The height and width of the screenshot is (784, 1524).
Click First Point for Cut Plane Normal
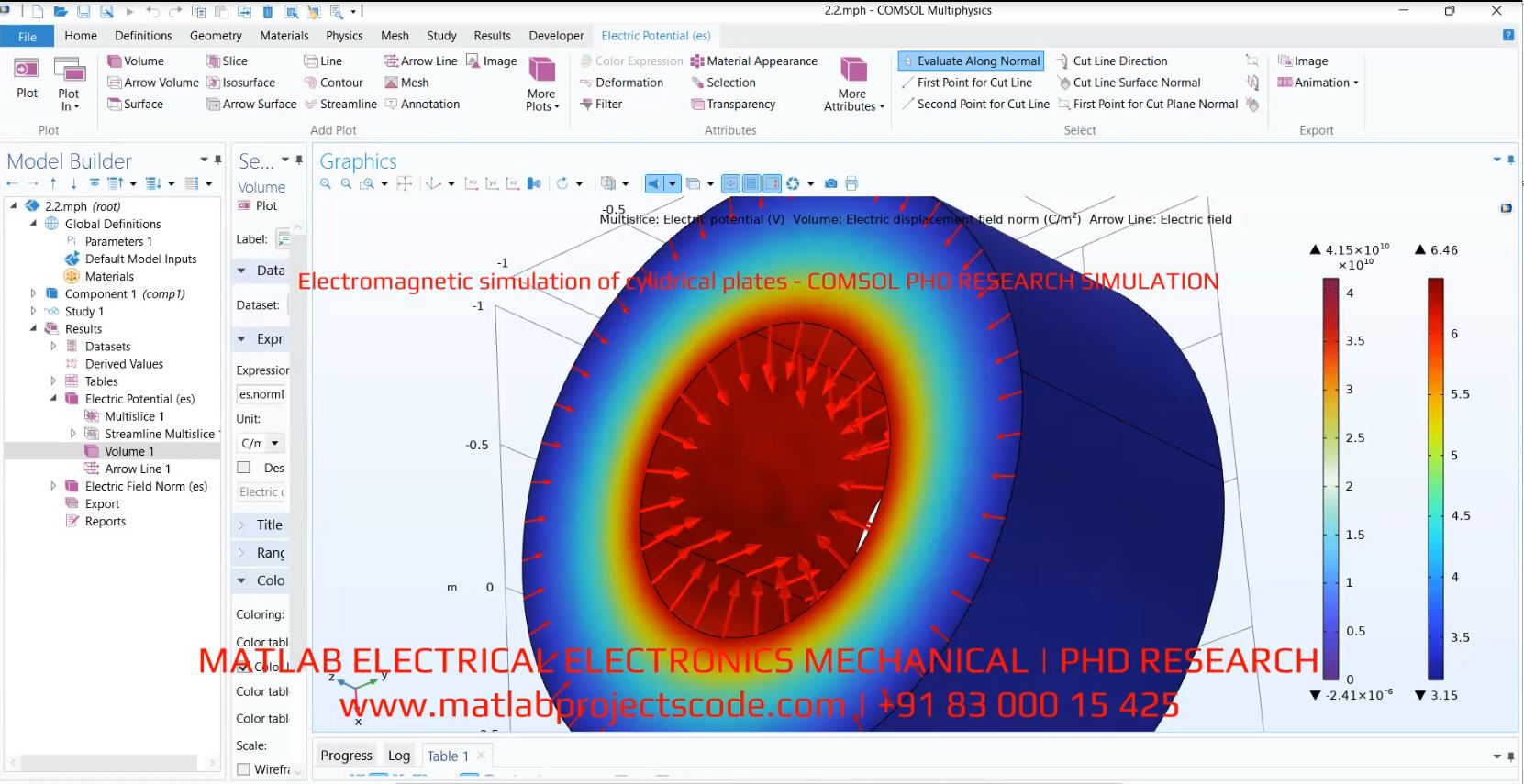coord(1148,105)
